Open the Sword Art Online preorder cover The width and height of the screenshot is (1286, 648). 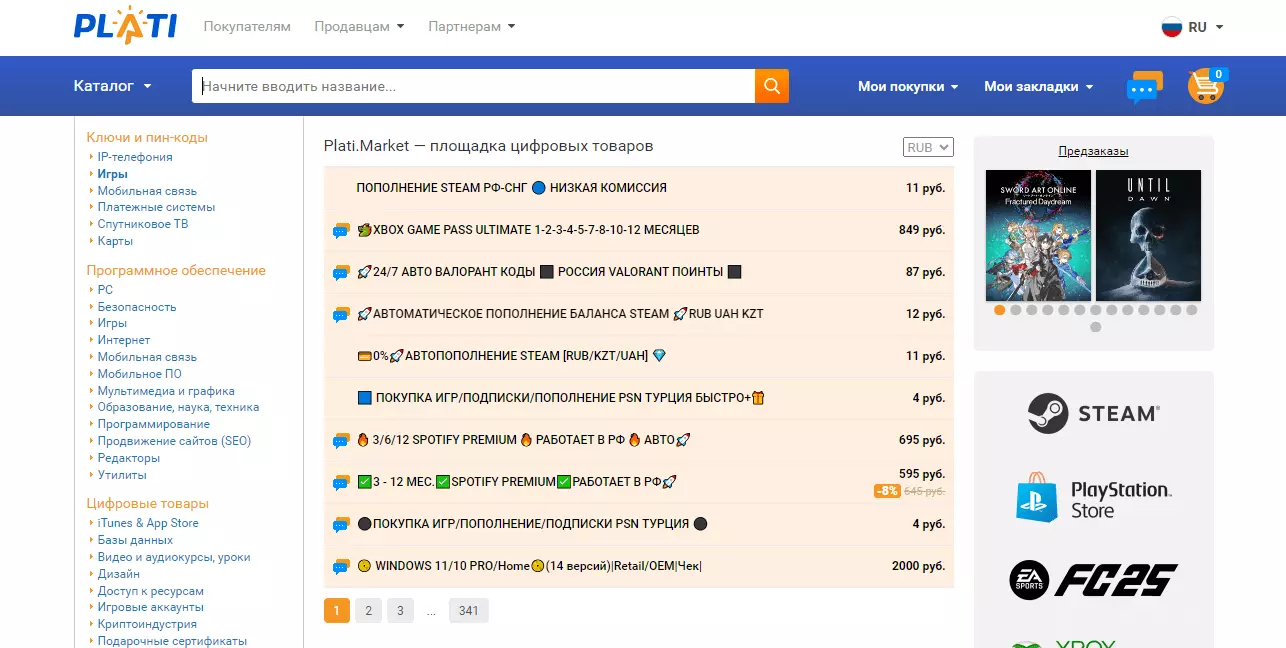pos(1038,235)
